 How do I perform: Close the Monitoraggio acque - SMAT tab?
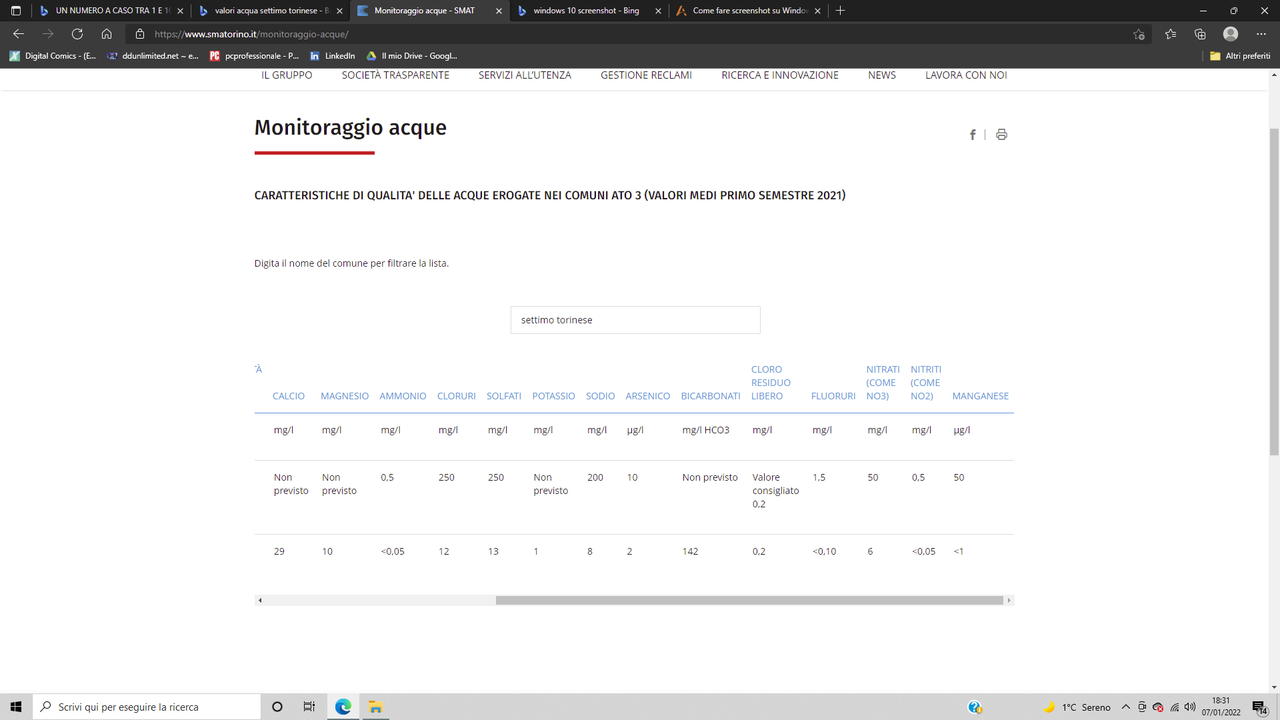coord(498,11)
